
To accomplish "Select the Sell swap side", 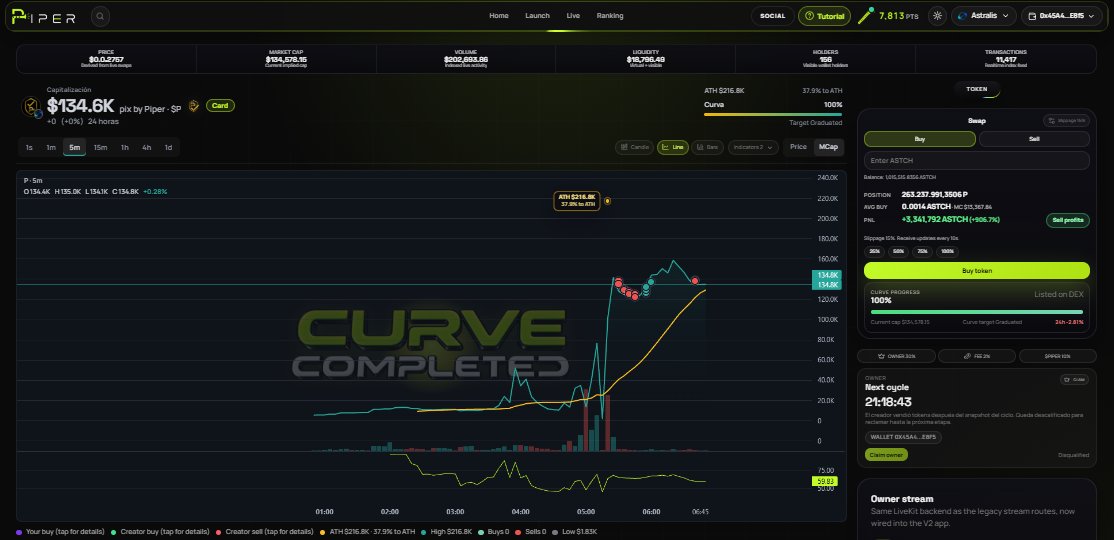I will pos(1034,139).
